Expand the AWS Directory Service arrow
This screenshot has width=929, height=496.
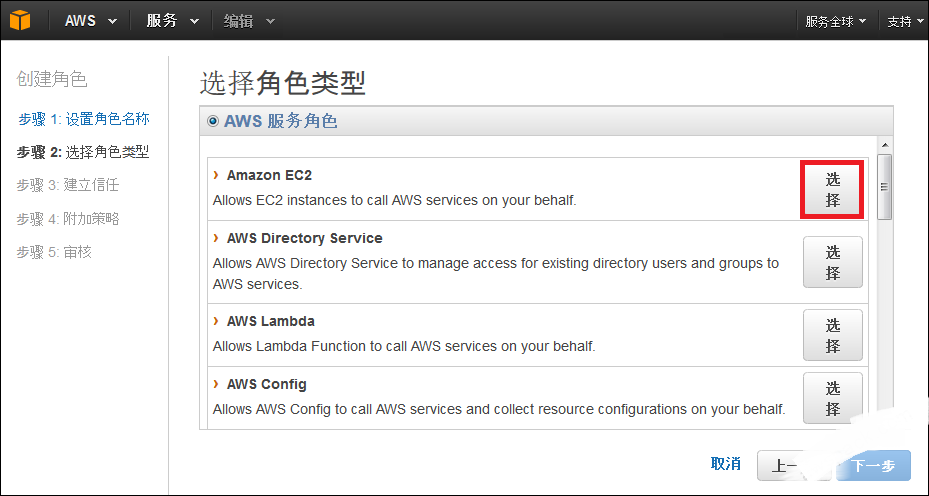tap(216, 238)
